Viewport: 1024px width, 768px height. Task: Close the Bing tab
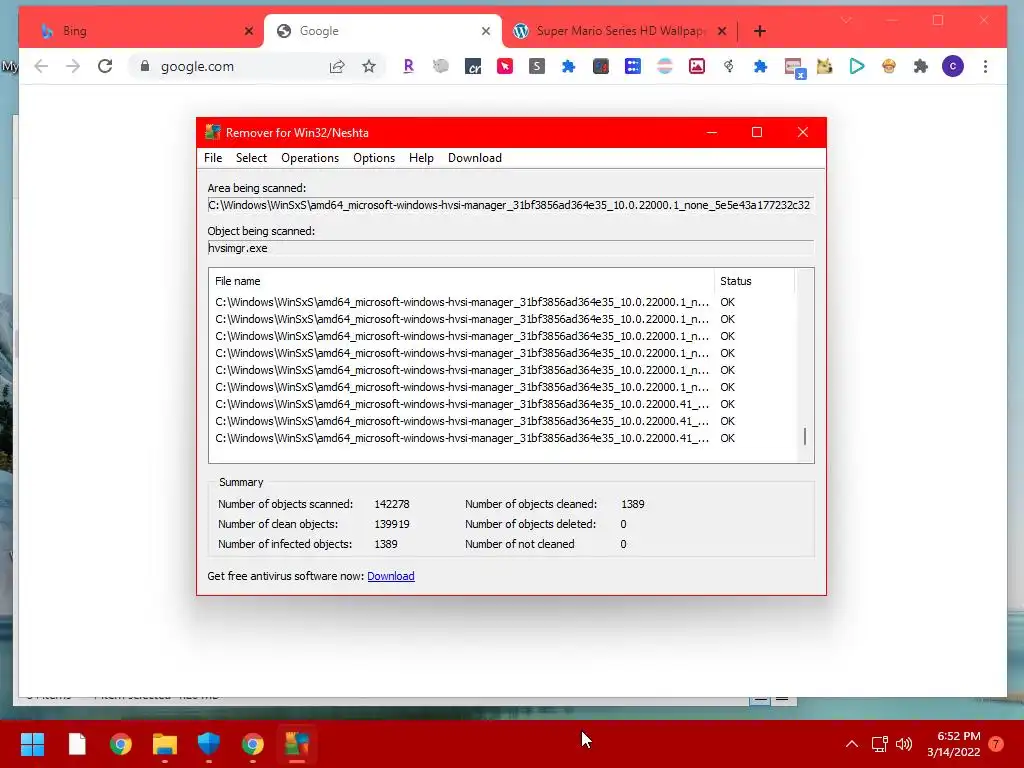pyautogui.click(x=249, y=31)
